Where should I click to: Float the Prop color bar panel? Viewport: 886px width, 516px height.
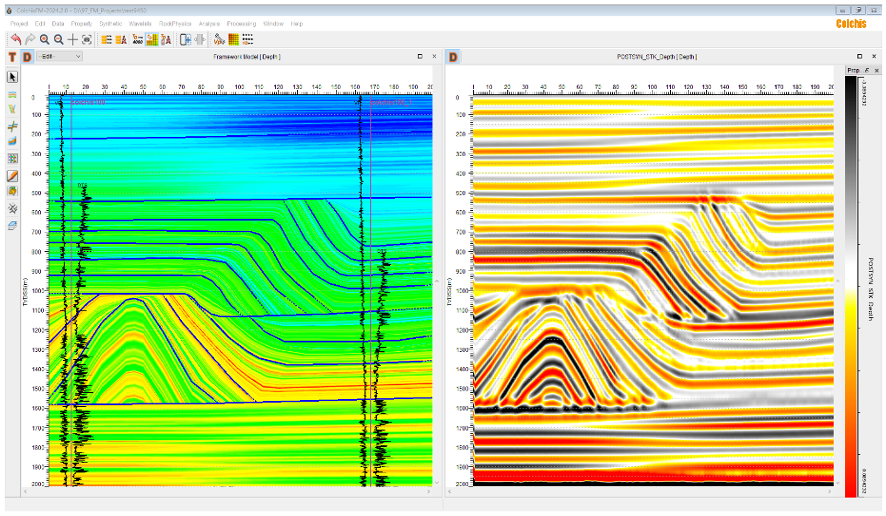pyautogui.click(x=866, y=70)
